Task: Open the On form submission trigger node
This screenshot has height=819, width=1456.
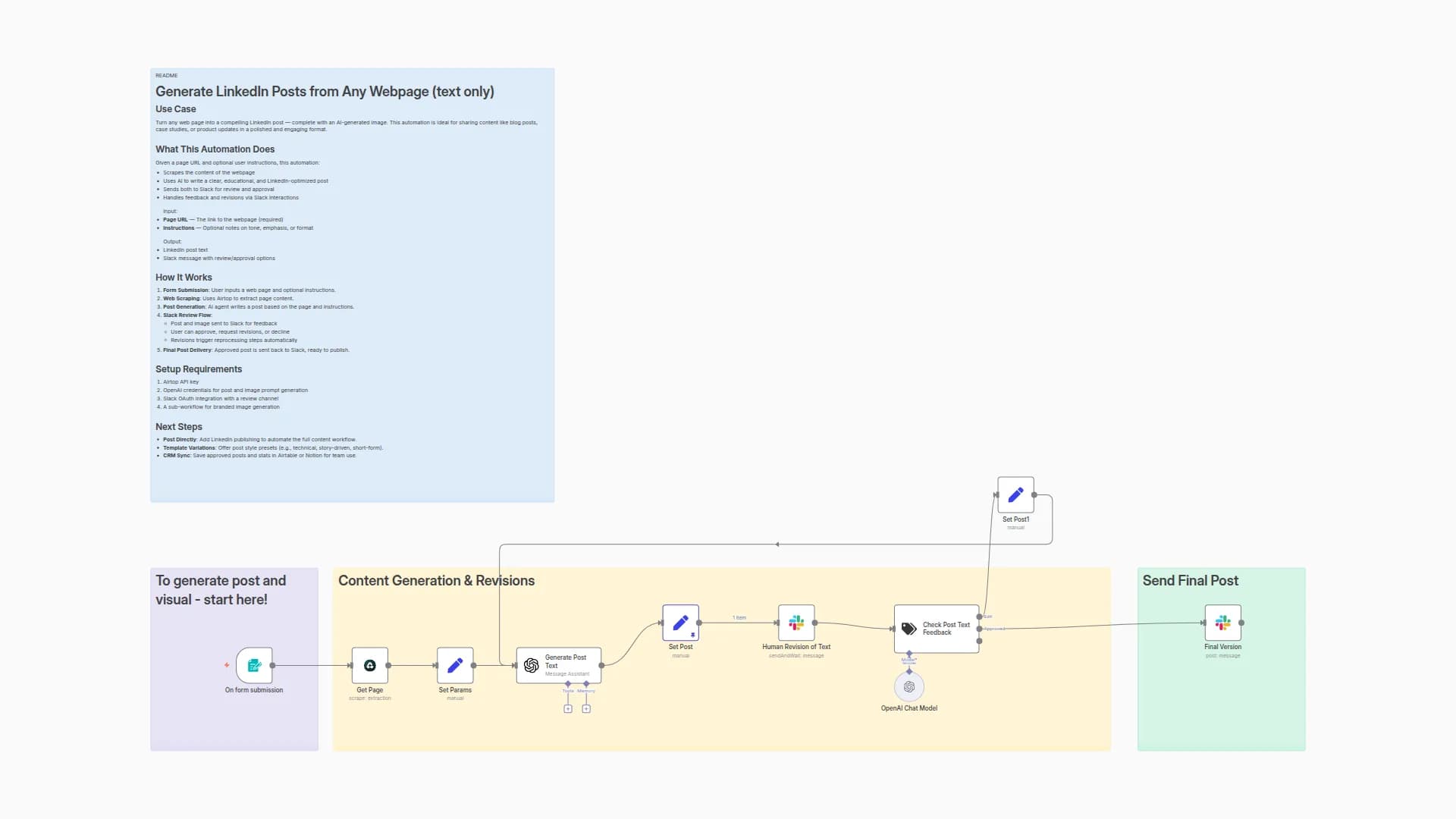Action: tap(254, 665)
